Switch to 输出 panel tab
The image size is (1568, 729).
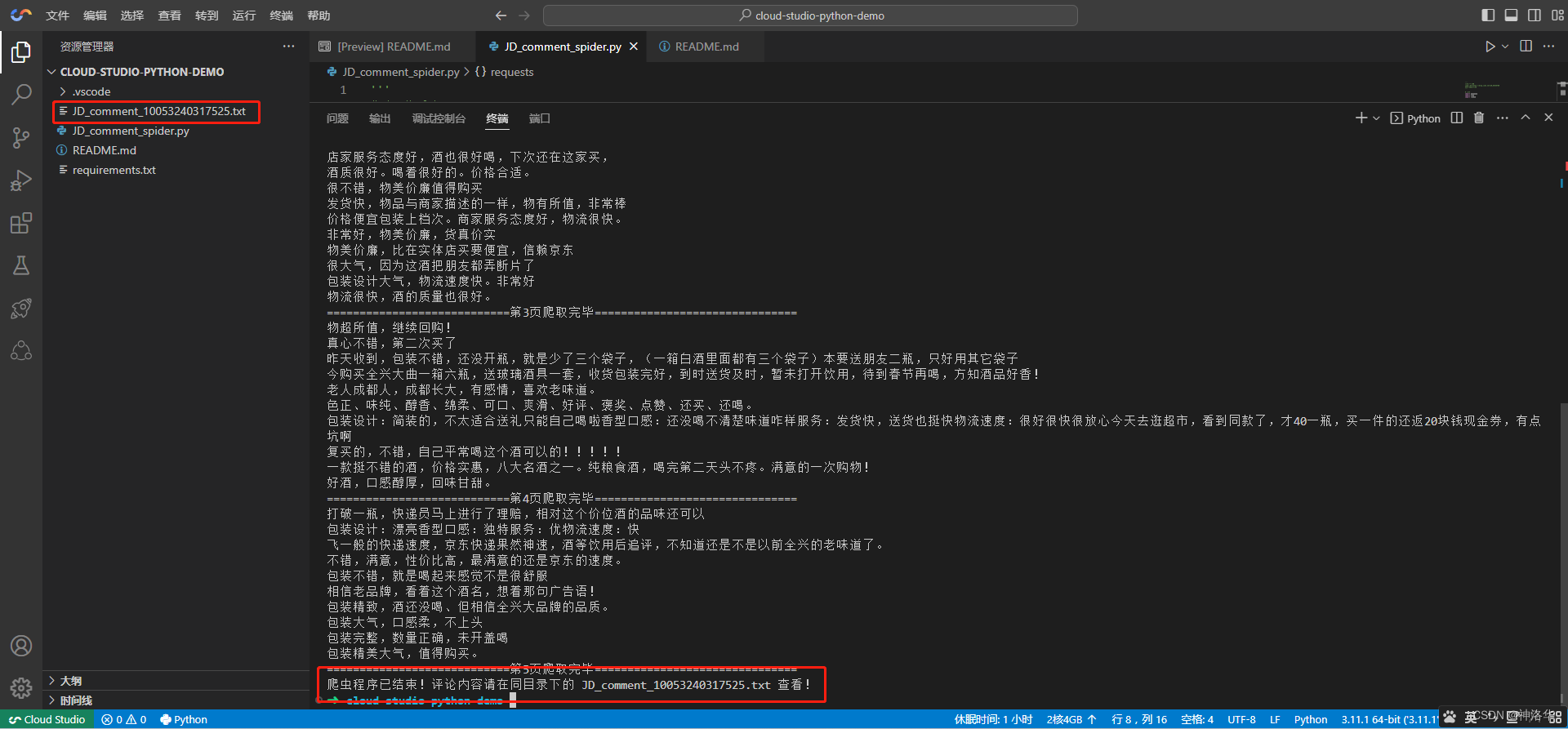(380, 118)
